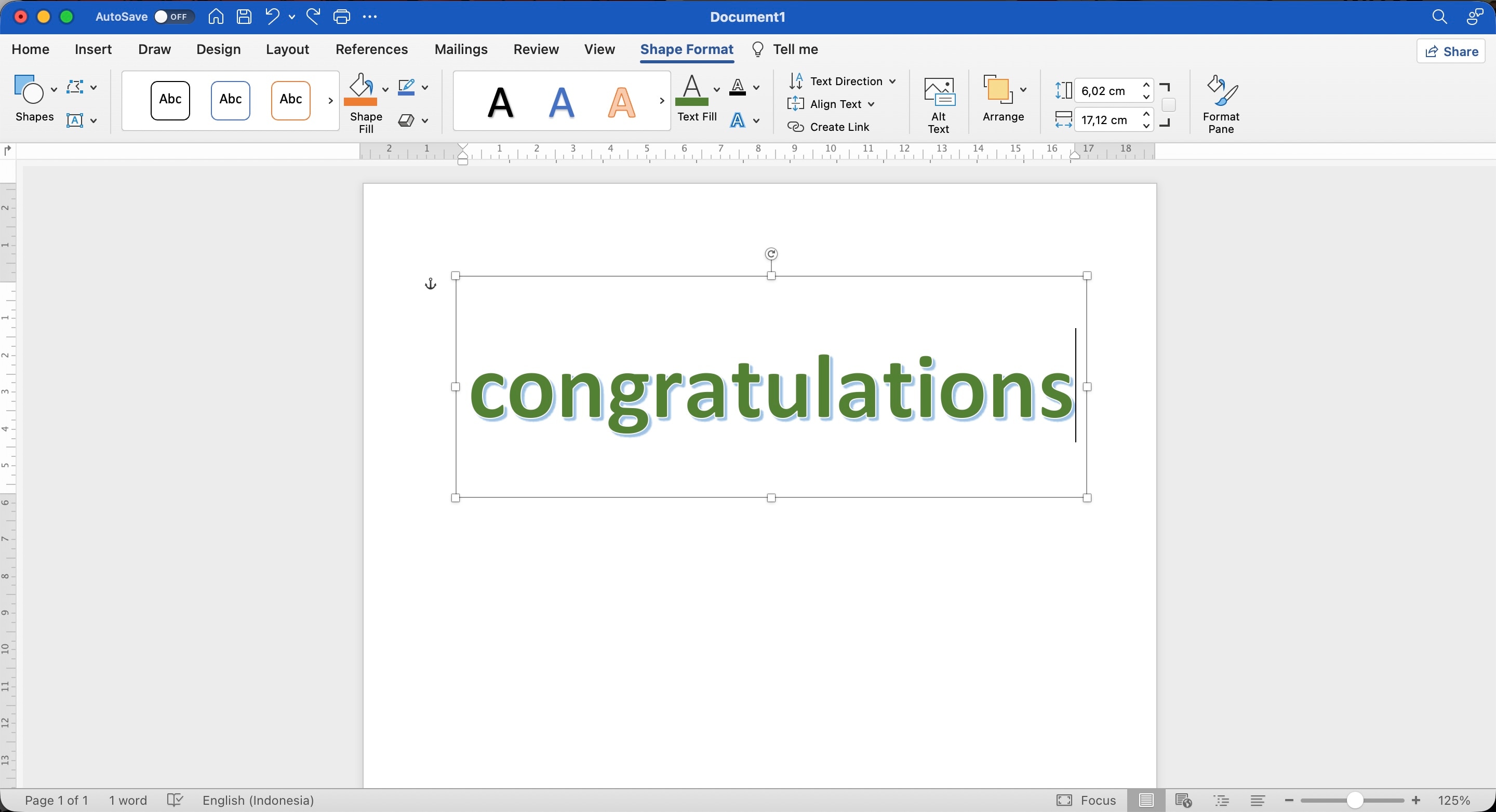Apply green Text Fill color

point(692,89)
